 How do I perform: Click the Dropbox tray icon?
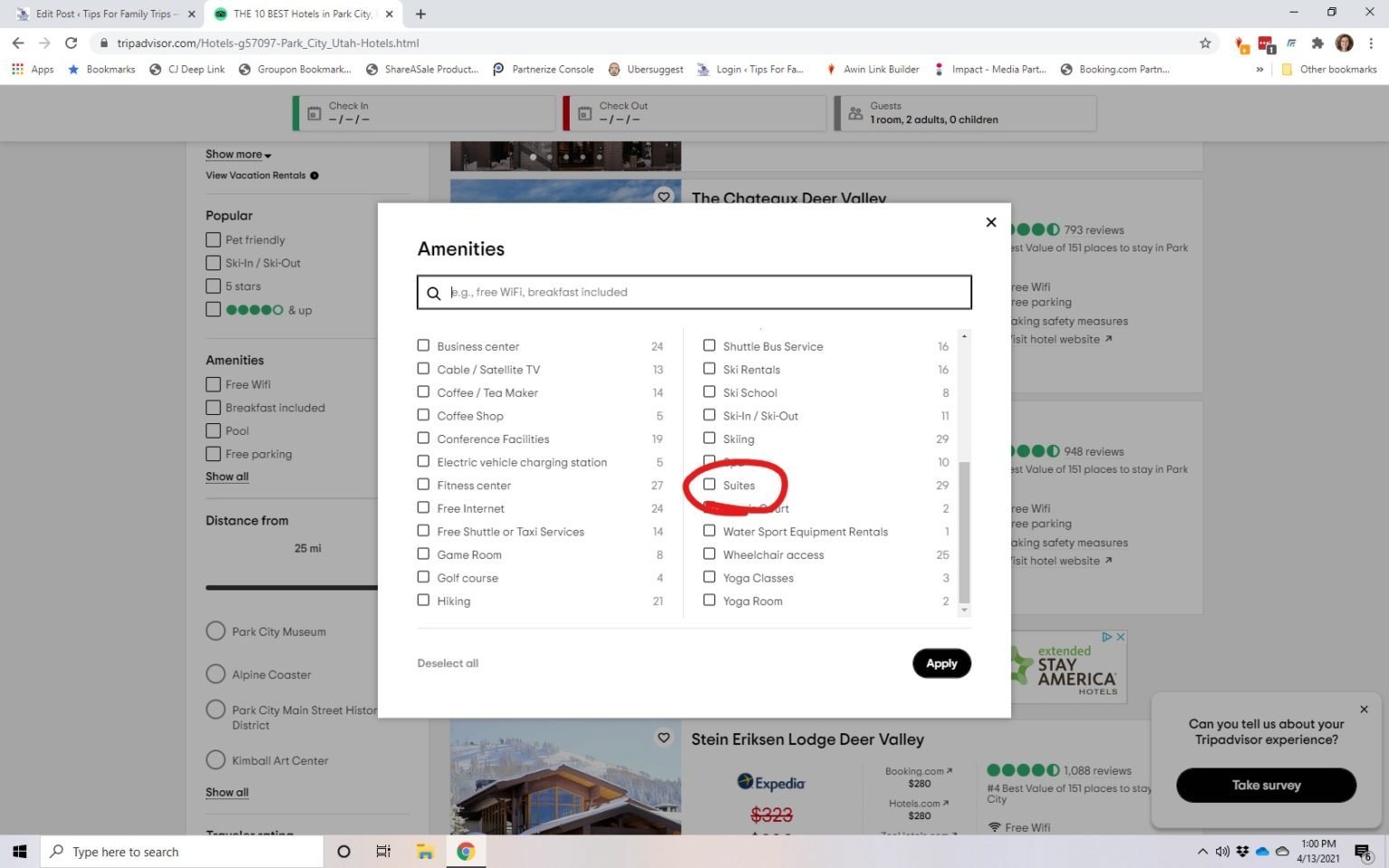point(1243,851)
